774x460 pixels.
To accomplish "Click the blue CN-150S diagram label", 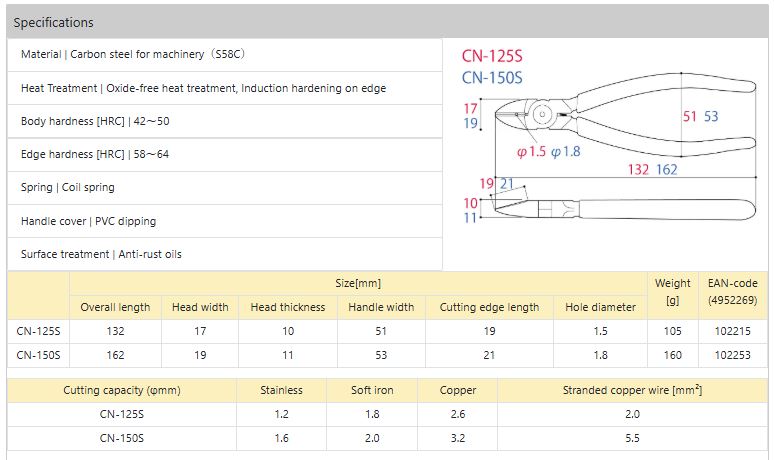I will [x=492, y=78].
